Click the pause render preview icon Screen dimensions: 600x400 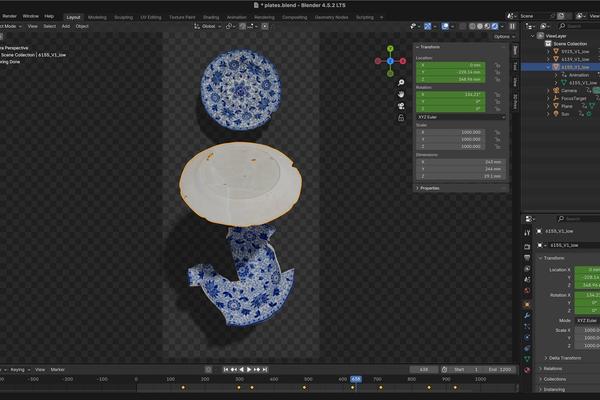[x=512, y=26]
